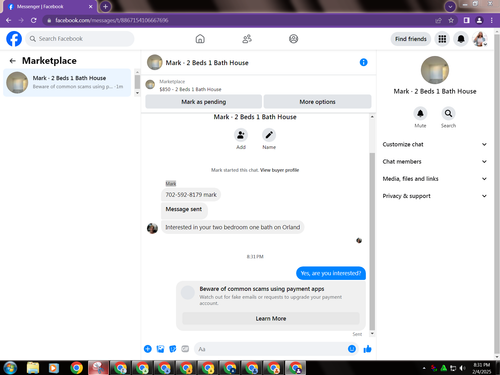This screenshot has height=375, width=500.
Task: Click the conversation list scrollbar thumb
Action: [137, 81]
